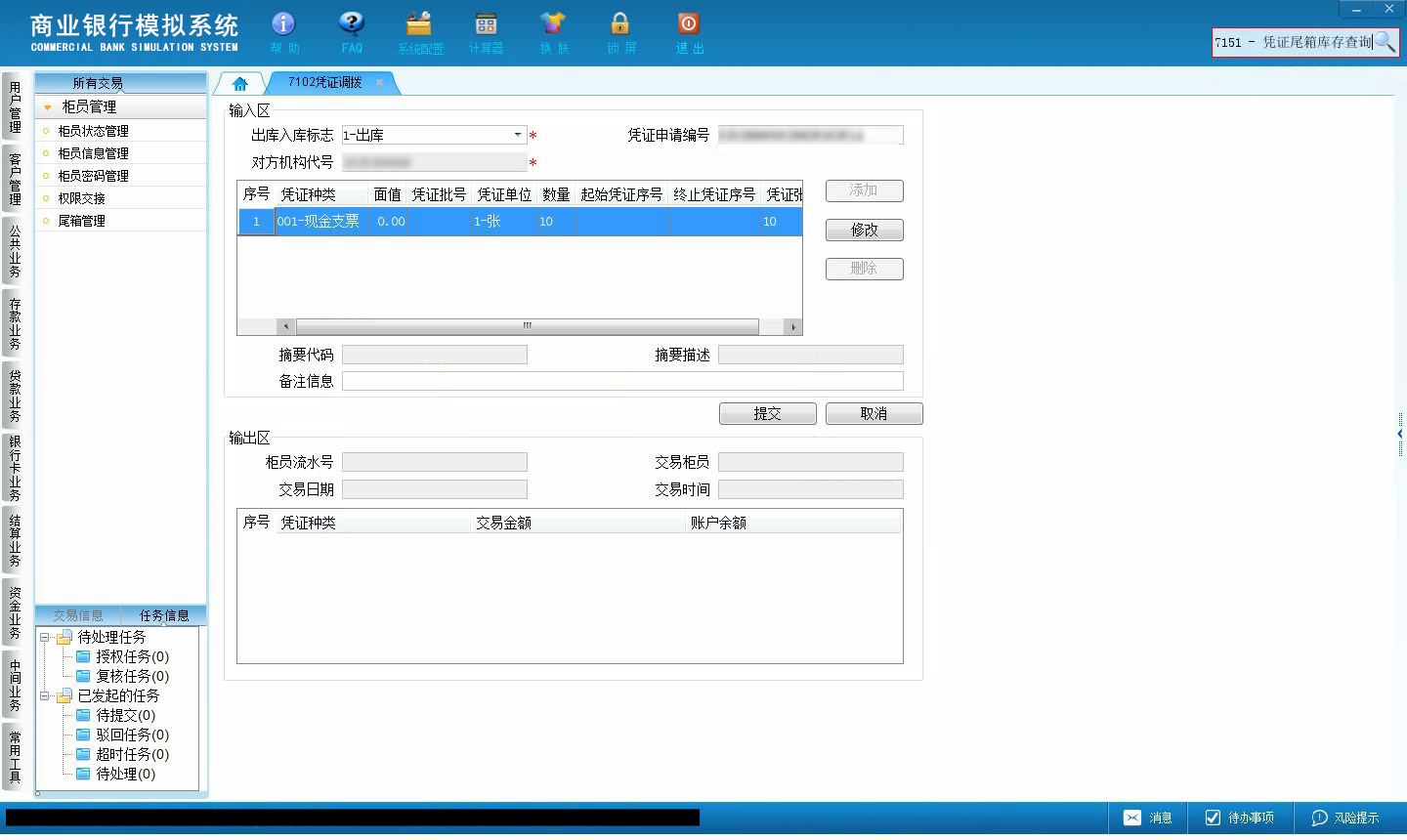Open 尾箱管理 in the menu
1407x840 pixels.
[81, 221]
